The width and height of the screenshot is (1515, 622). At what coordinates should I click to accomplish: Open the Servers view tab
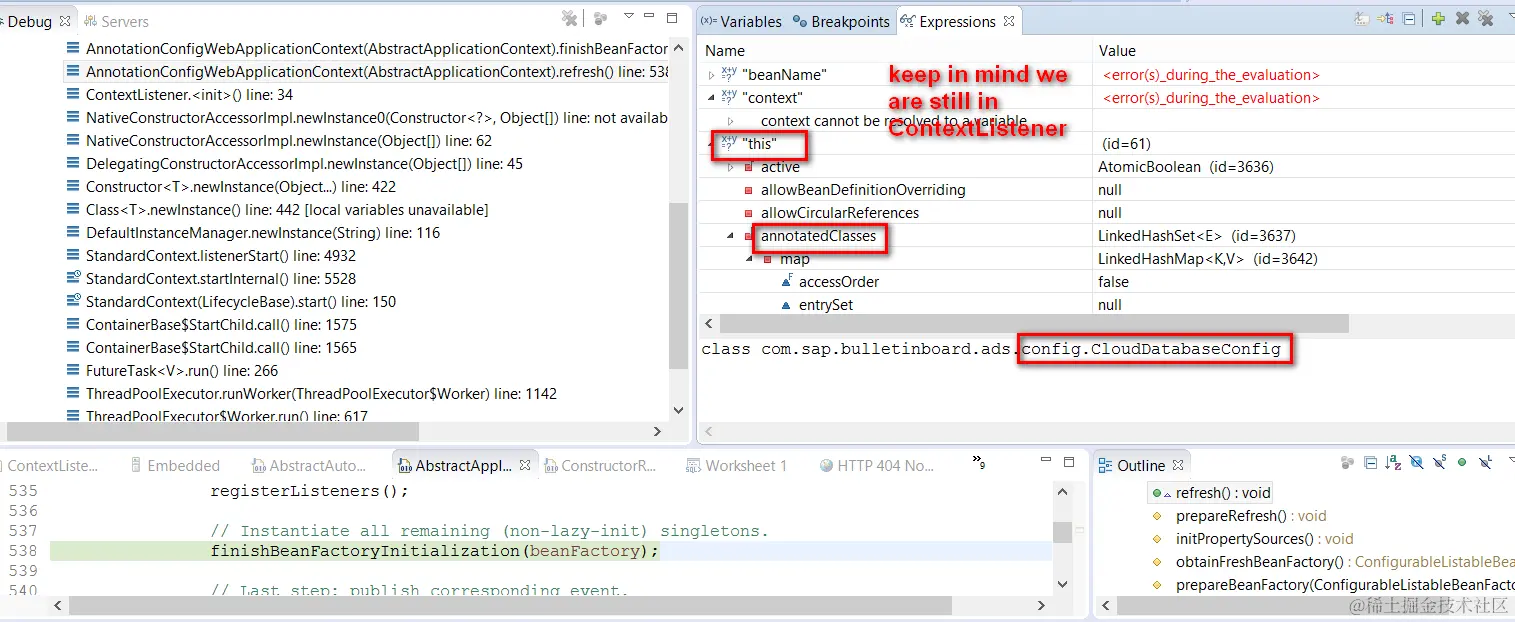(116, 21)
